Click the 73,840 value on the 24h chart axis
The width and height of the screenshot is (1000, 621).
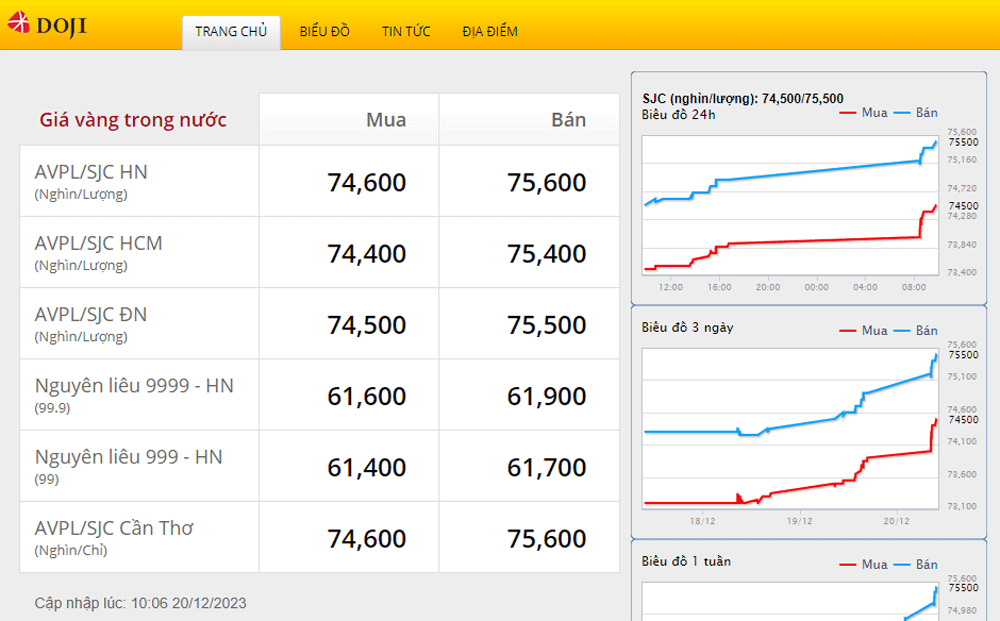pyautogui.click(x=962, y=245)
